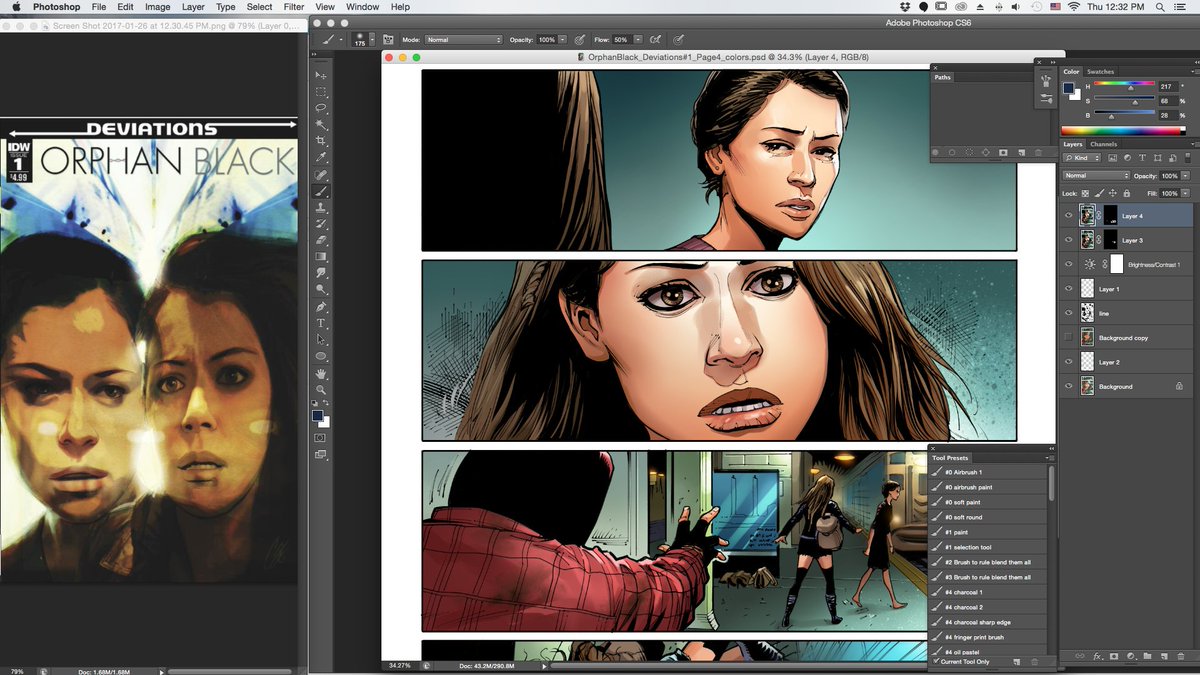Hide the Background layer
Viewport: 1200px width, 675px height.
[x=1069, y=386]
